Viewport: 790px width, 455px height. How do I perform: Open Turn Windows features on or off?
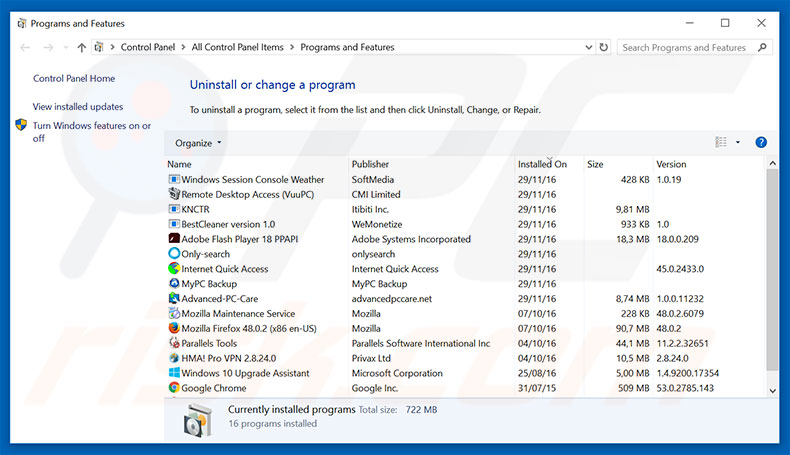(92, 132)
